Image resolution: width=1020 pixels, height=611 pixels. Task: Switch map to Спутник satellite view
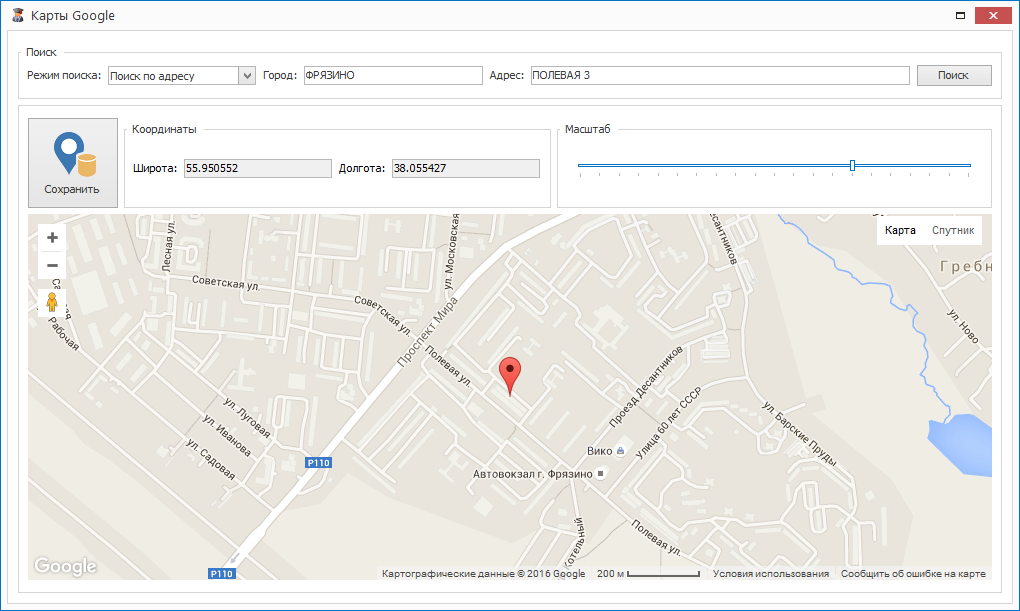[x=952, y=230]
